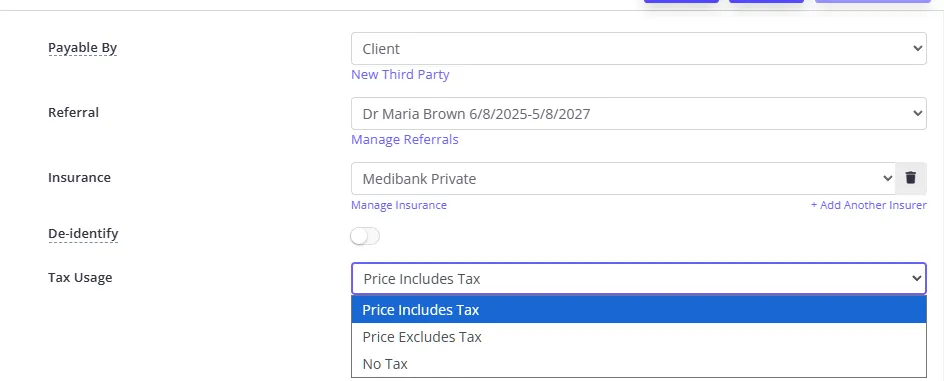Expand the Referral dropdown with Dr Maria Brown
The width and height of the screenshot is (944, 381).
click(x=639, y=113)
